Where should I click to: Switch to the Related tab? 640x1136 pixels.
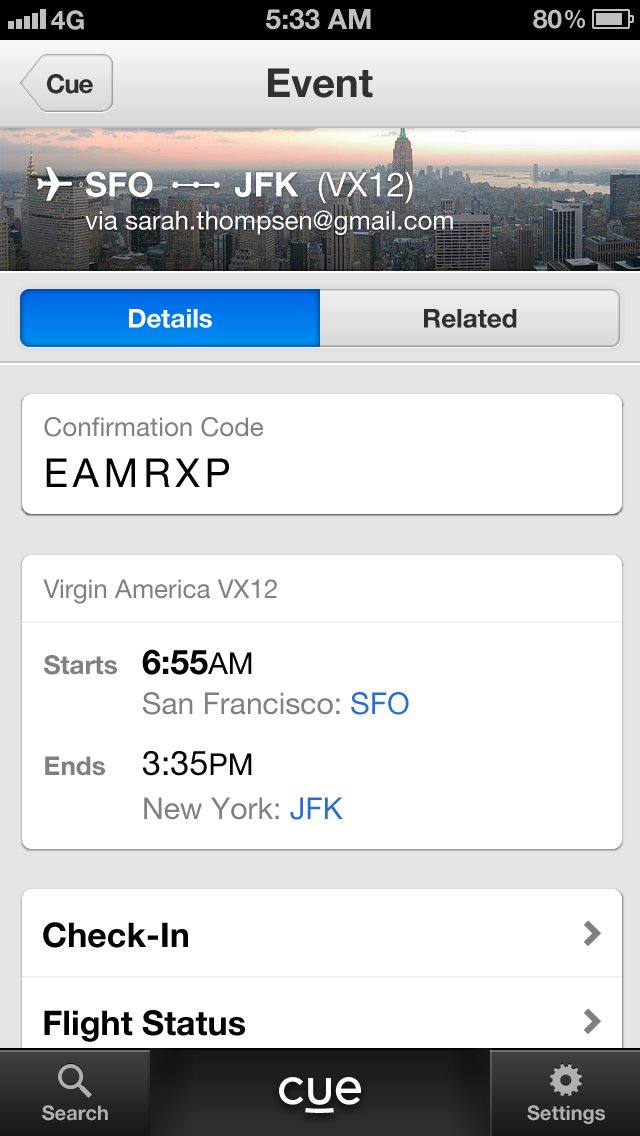tap(469, 319)
